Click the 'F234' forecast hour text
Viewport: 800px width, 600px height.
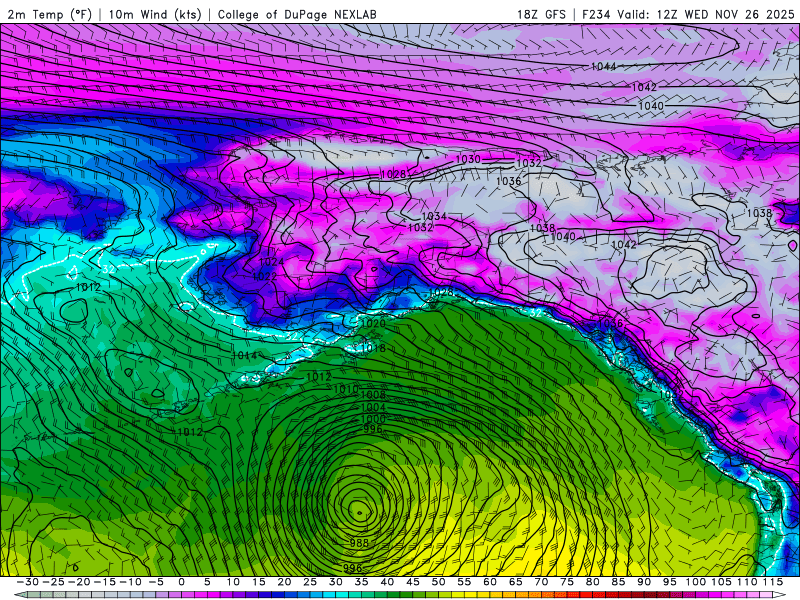point(596,14)
